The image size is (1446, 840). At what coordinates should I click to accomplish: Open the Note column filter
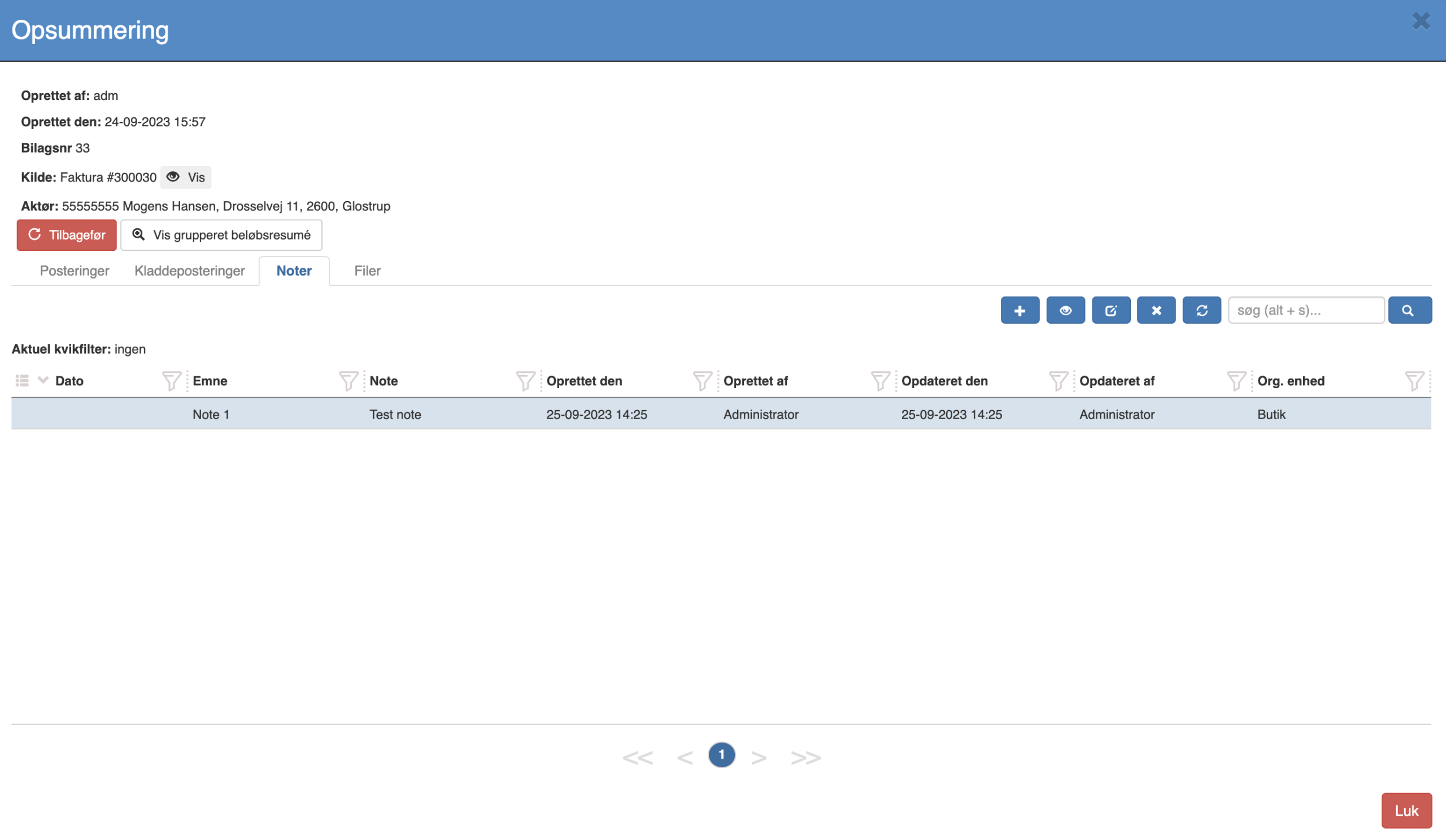tap(525, 381)
